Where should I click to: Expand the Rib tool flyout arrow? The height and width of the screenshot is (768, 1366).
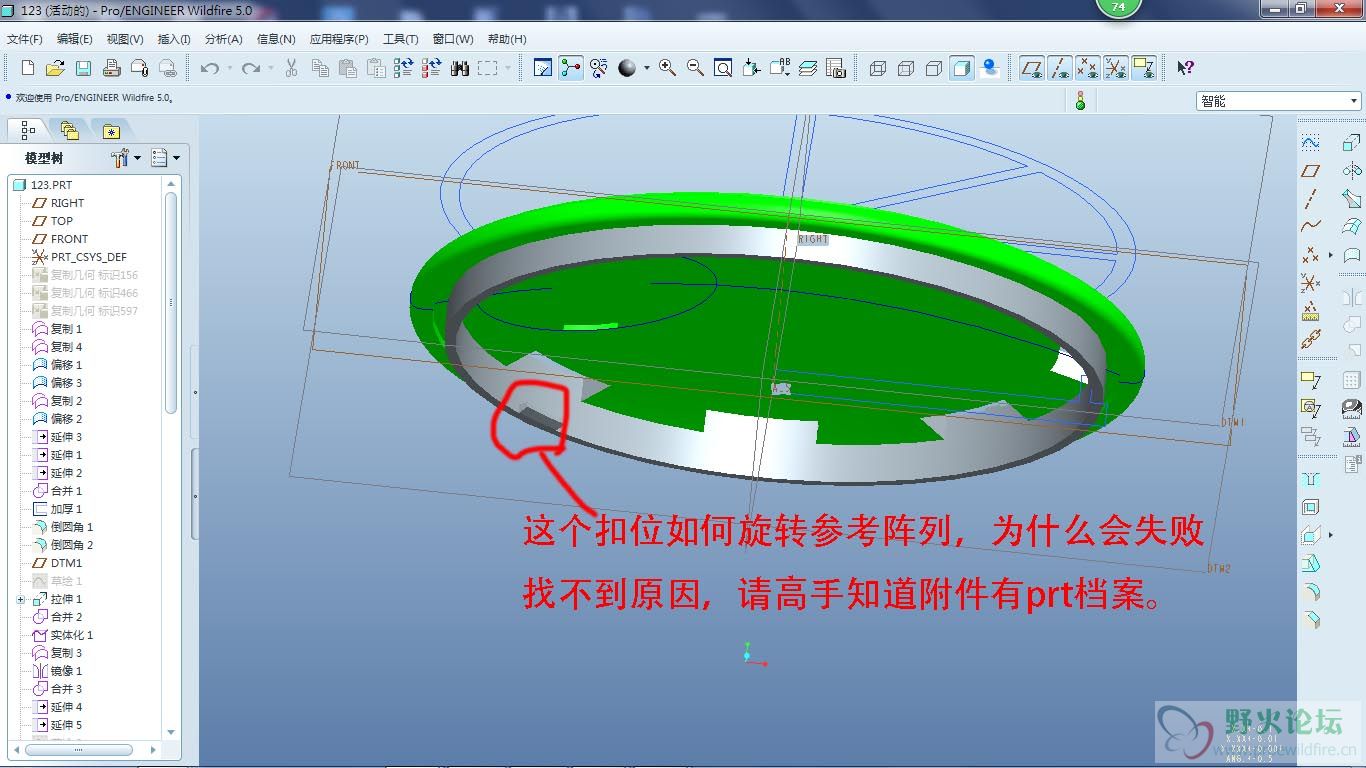(1330, 536)
